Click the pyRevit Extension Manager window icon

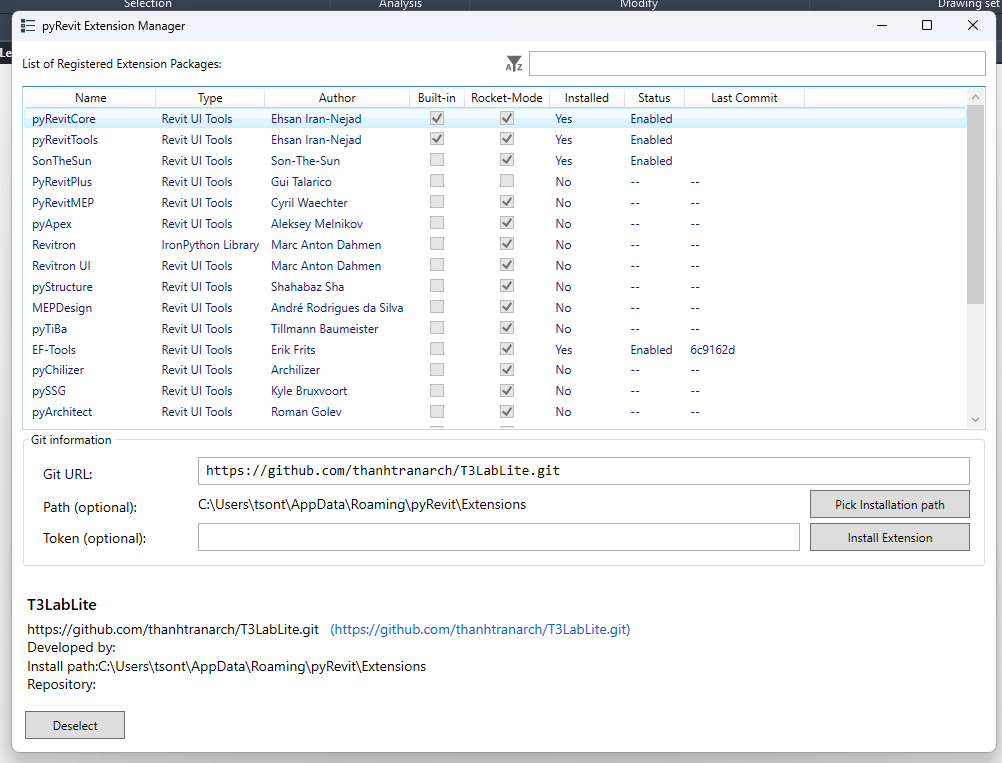pyautogui.click(x=27, y=26)
